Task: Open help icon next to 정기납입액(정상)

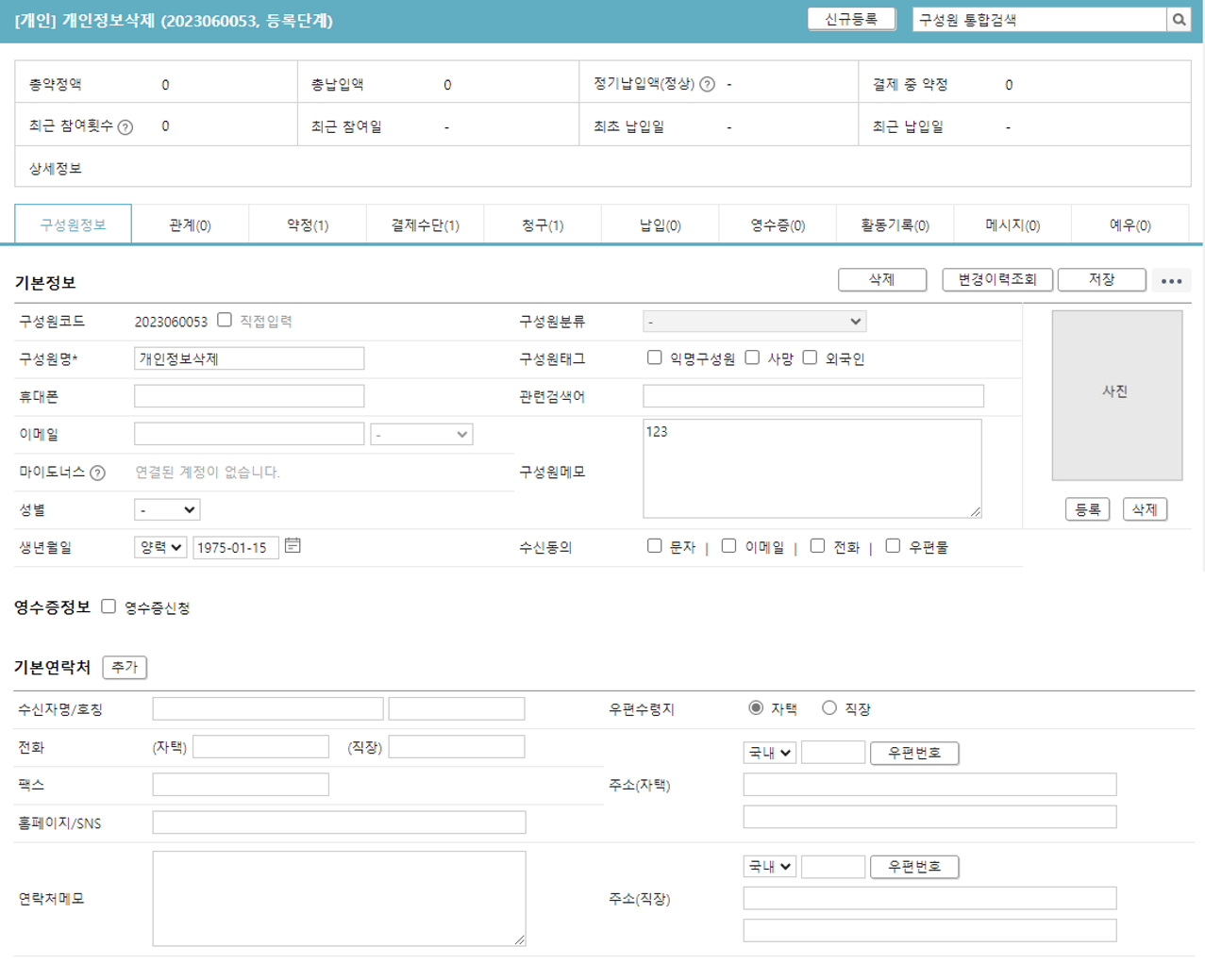Action: pos(707,84)
